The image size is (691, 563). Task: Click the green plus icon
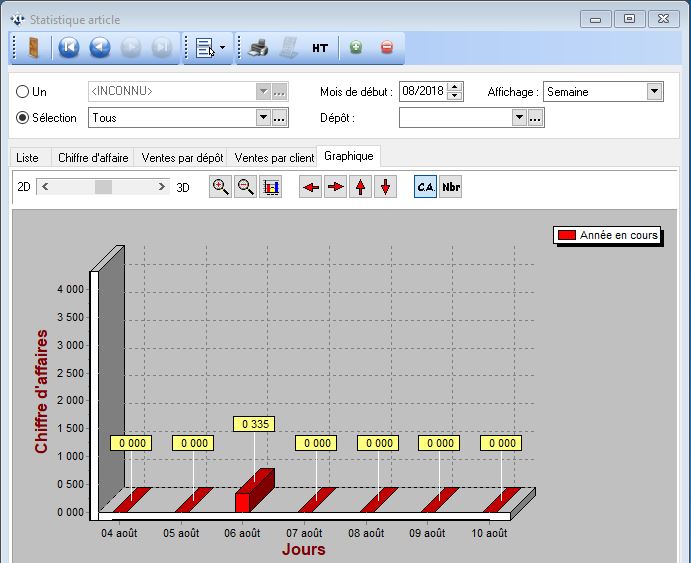(356, 47)
